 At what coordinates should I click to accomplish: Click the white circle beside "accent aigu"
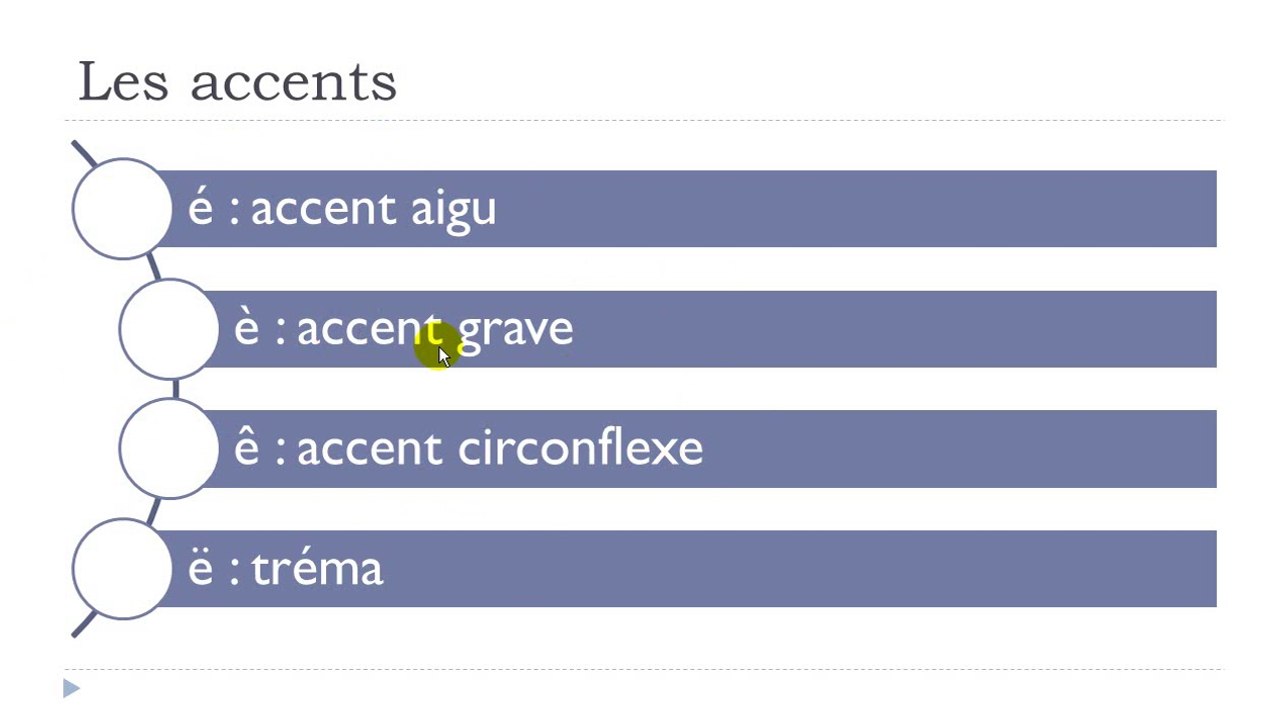tap(122, 209)
